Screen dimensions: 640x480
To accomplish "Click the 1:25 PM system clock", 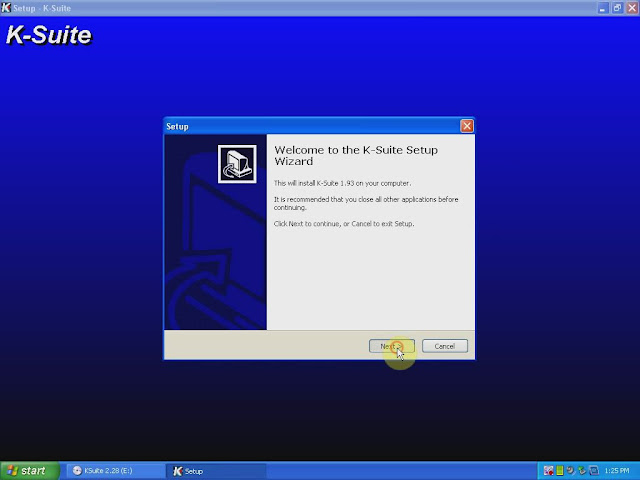I will (x=617, y=471).
